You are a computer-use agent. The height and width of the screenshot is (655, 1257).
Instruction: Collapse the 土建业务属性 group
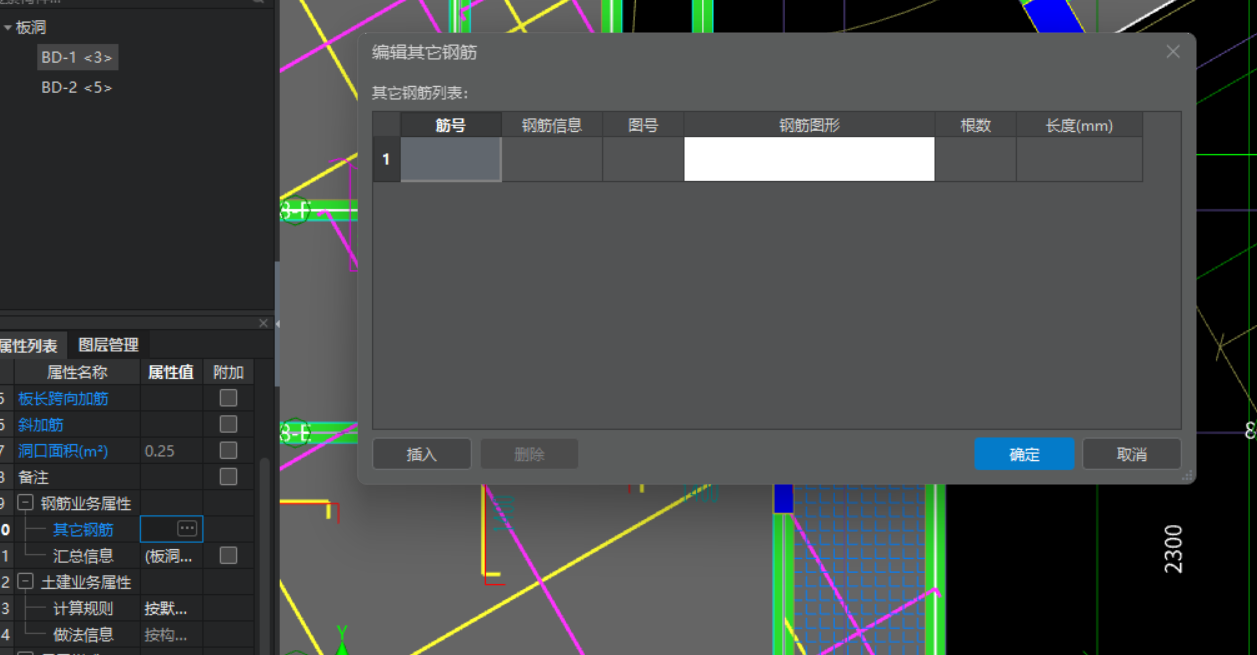click(25, 581)
